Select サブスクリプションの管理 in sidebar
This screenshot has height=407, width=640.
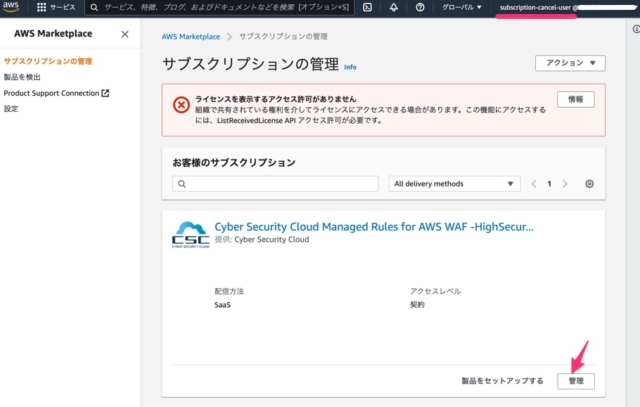tap(48, 61)
